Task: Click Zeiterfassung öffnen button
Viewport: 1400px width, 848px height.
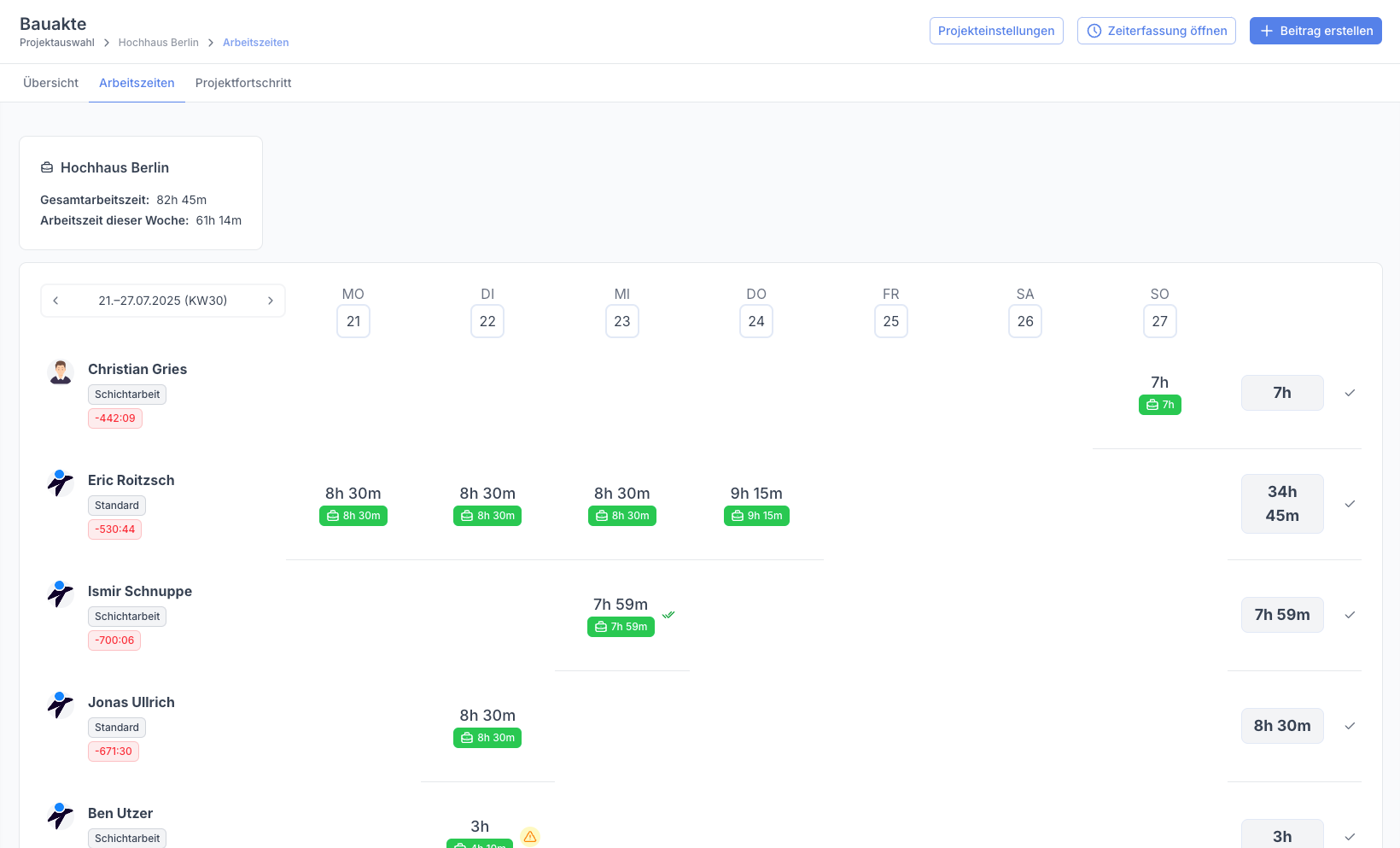Action: 1157,31
